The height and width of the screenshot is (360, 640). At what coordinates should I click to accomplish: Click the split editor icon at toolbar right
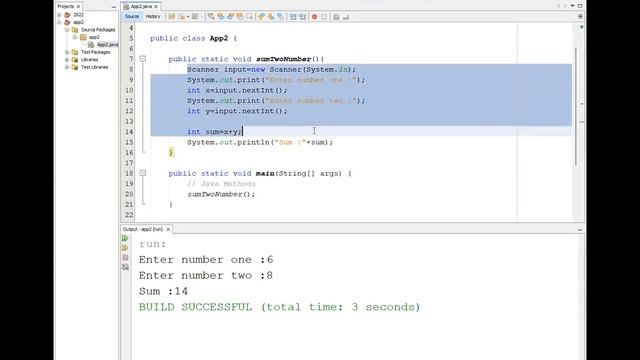click(580, 17)
